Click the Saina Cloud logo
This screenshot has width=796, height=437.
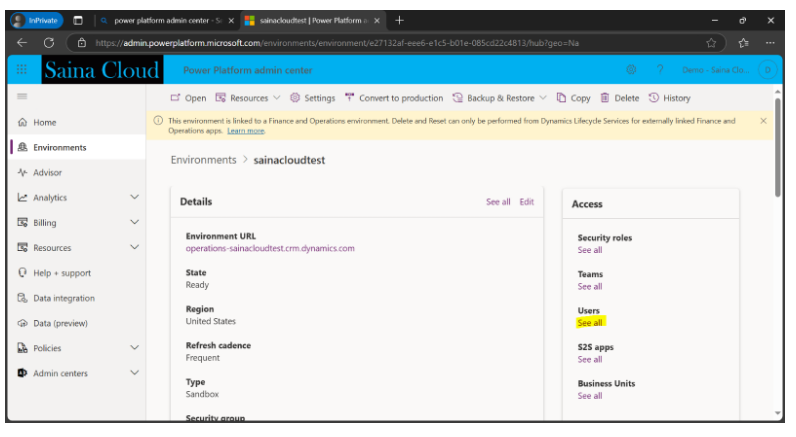102,70
